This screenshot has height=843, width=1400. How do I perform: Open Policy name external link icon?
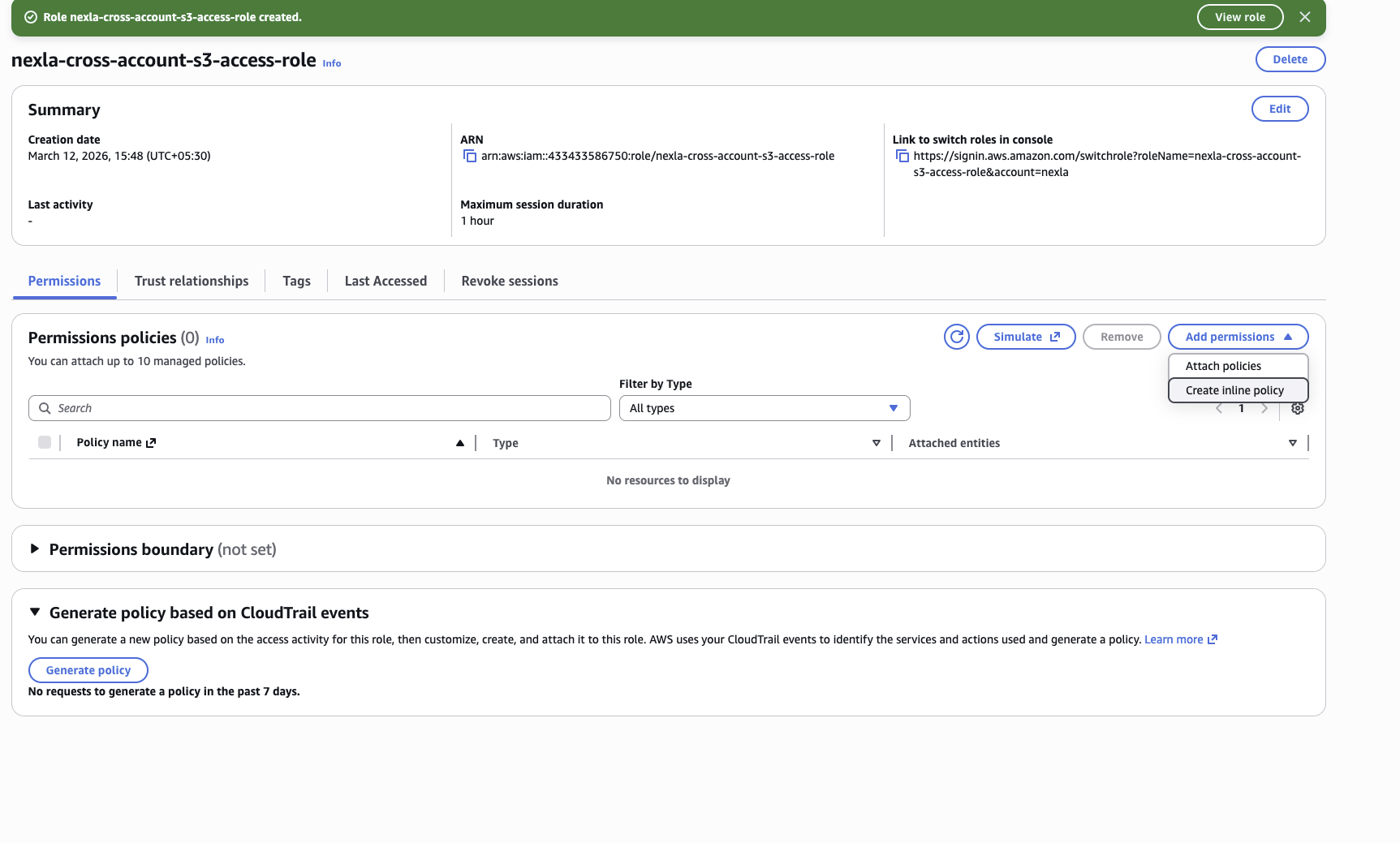tap(151, 442)
